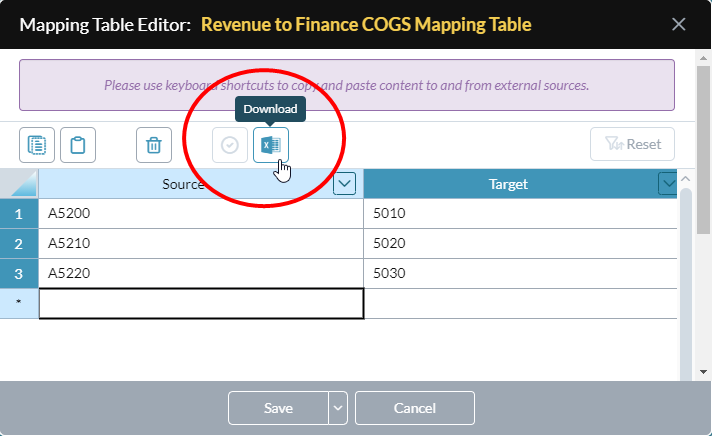Image resolution: width=712 pixels, height=436 pixels.
Task: Select row header number 1
Action: coord(19,213)
